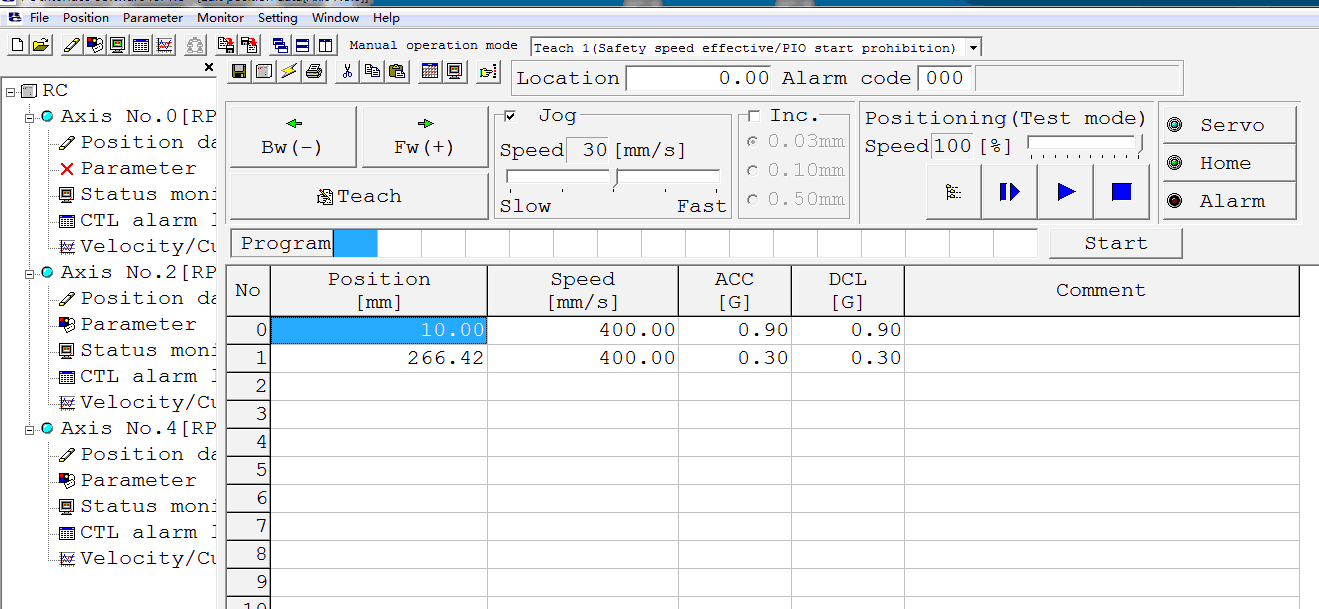Open the Manual operation mode dropdown
The width and height of the screenshot is (1319, 609).
974,48
